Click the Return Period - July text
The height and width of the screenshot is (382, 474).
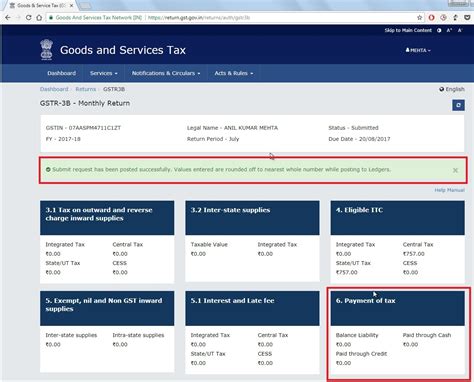tap(213, 139)
